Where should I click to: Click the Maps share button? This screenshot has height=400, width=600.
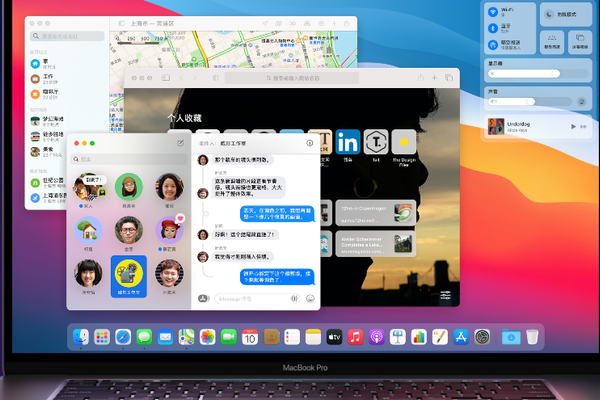[x=347, y=23]
